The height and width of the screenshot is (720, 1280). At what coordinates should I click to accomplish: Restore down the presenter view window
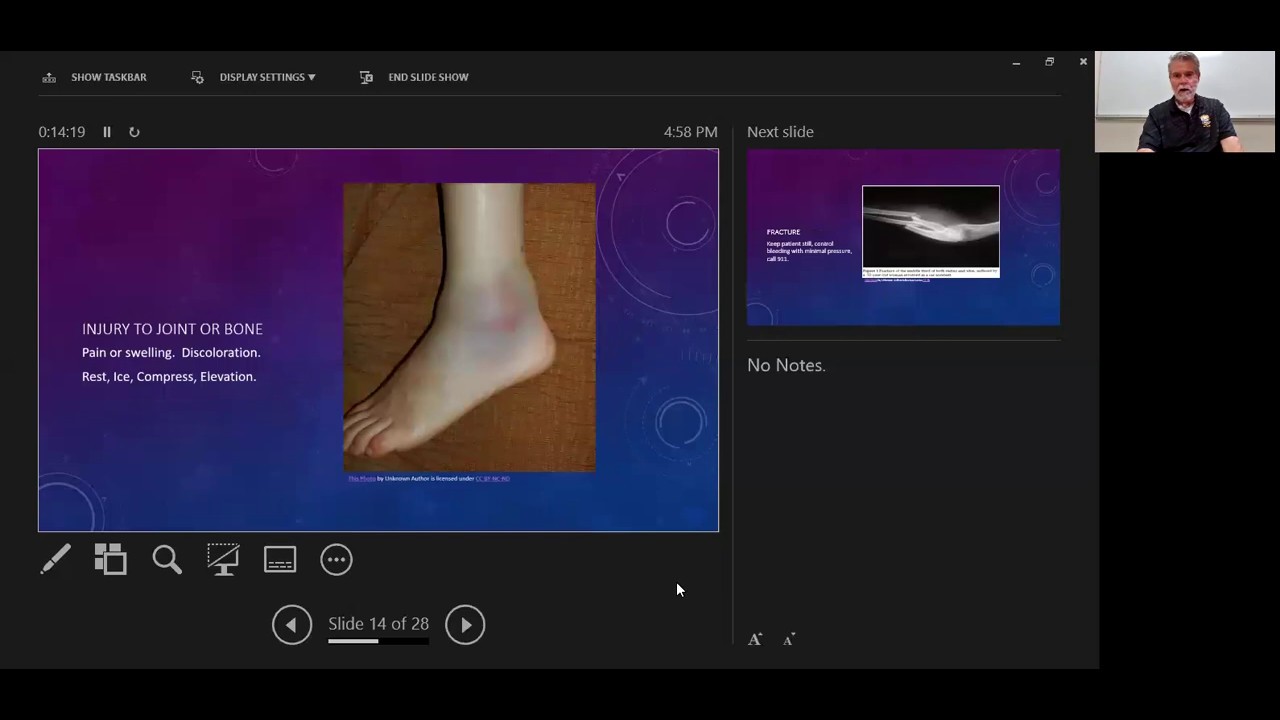(x=1049, y=62)
